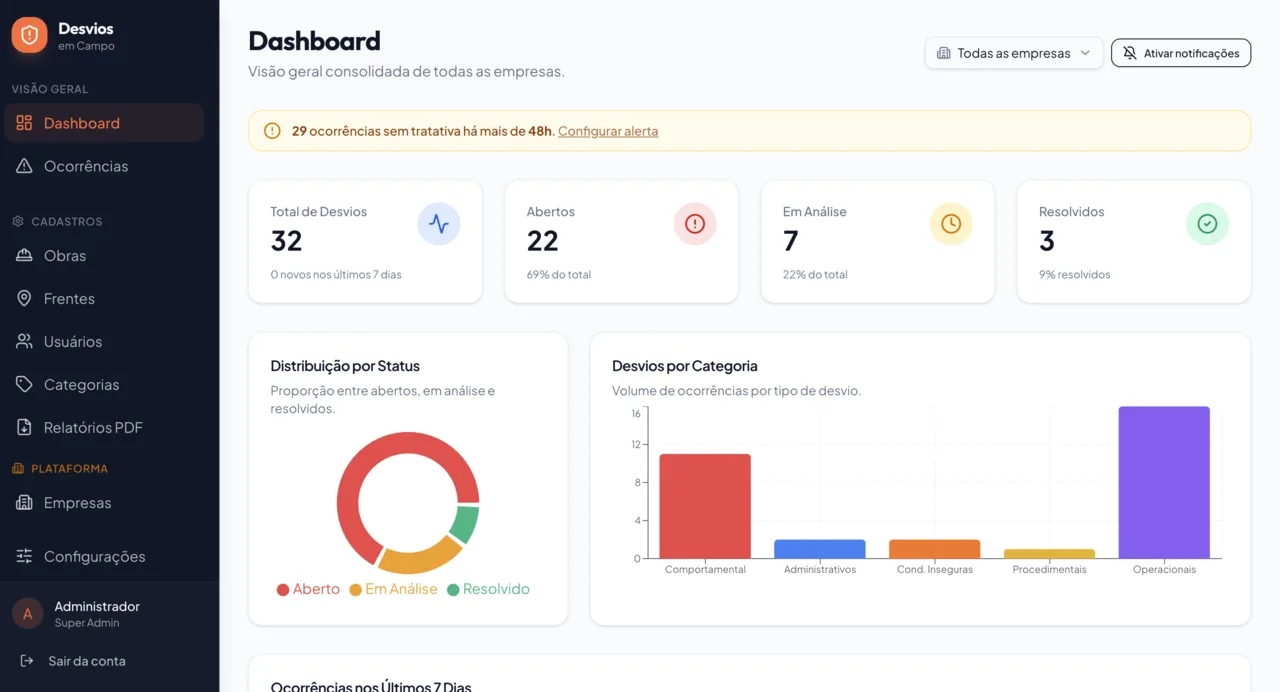Click the muted bell icon on notifications button
The width and height of the screenshot is (1280, 692).
click(x=1130, y=53)
